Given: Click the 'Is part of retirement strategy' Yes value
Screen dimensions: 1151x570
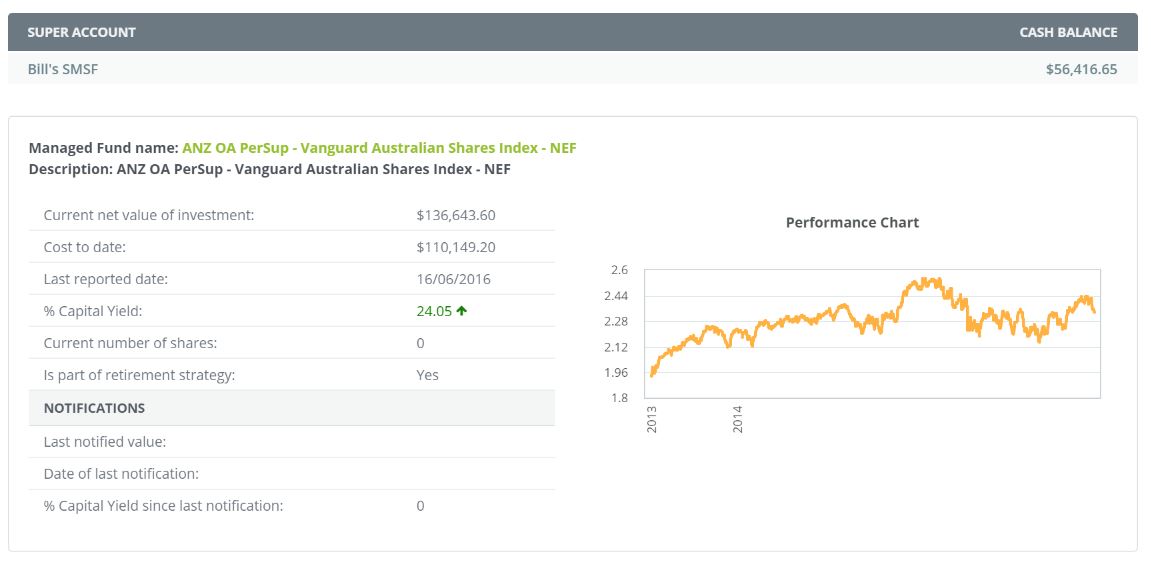Looking at the screenshot, I should coord(427,375).
